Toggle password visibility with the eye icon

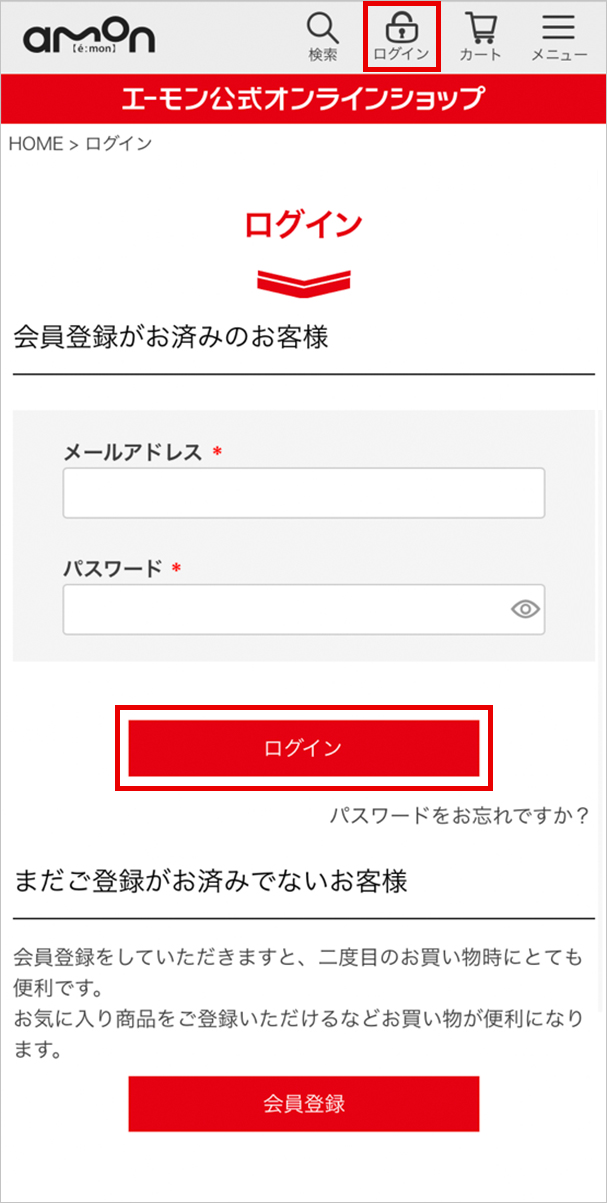pos(524,608)
